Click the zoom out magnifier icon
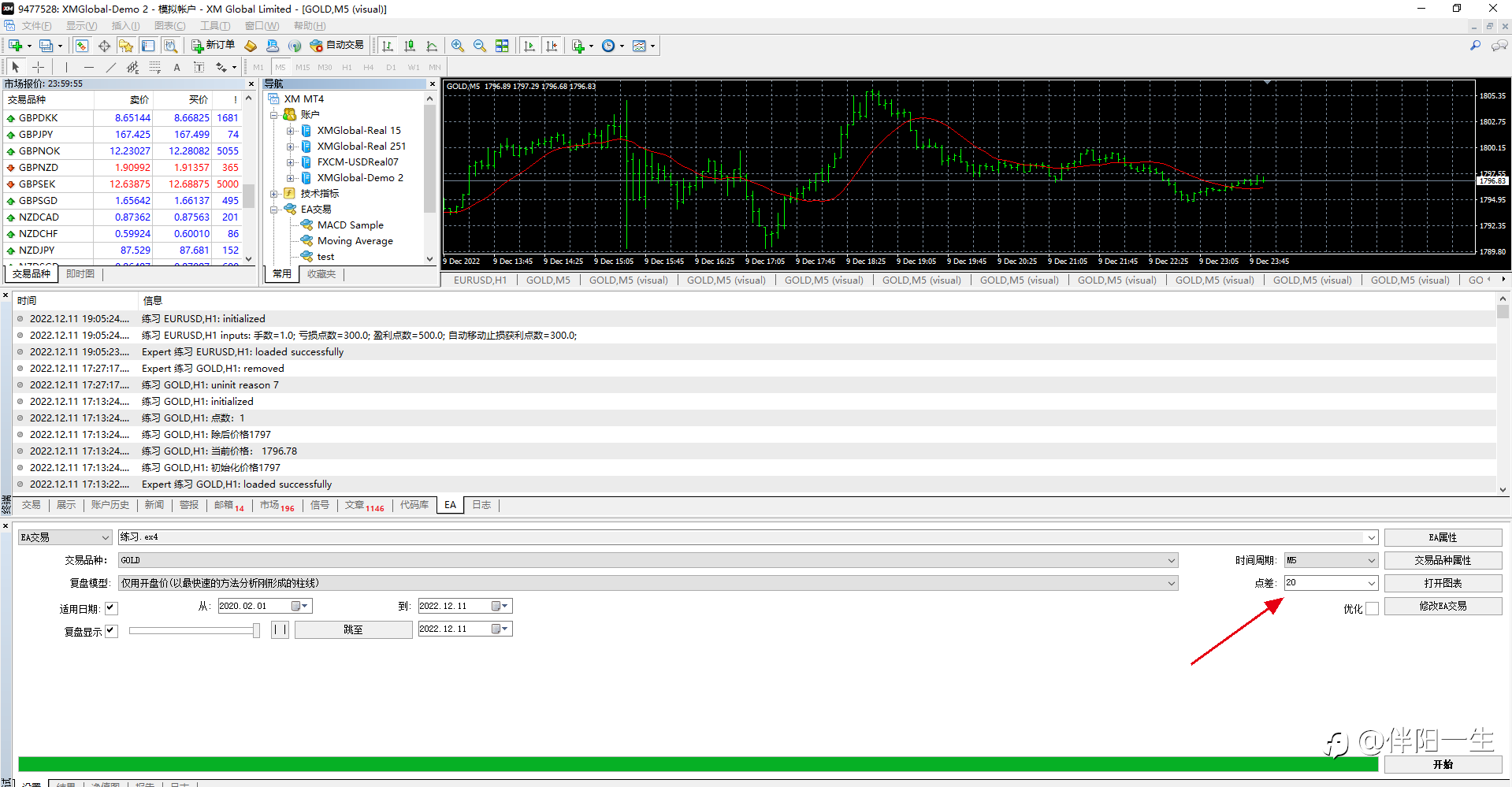The width and height of the screenshot is (1512, 787). point(480,46)
